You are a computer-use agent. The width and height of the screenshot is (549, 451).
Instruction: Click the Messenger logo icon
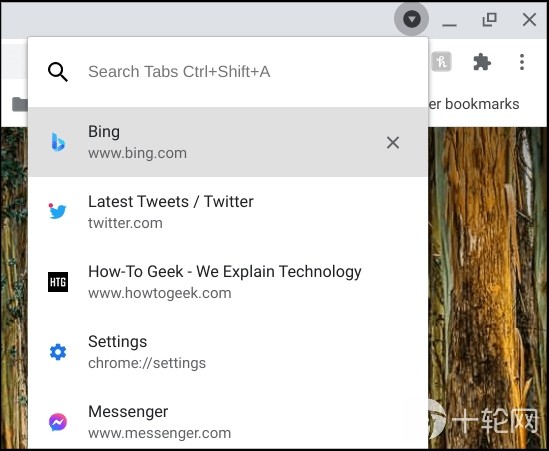pos(58,422)
